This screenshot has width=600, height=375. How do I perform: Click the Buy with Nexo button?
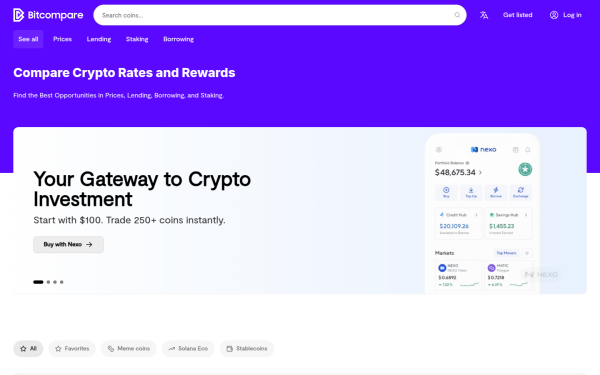pyautogui.click(x=68, y=245)
